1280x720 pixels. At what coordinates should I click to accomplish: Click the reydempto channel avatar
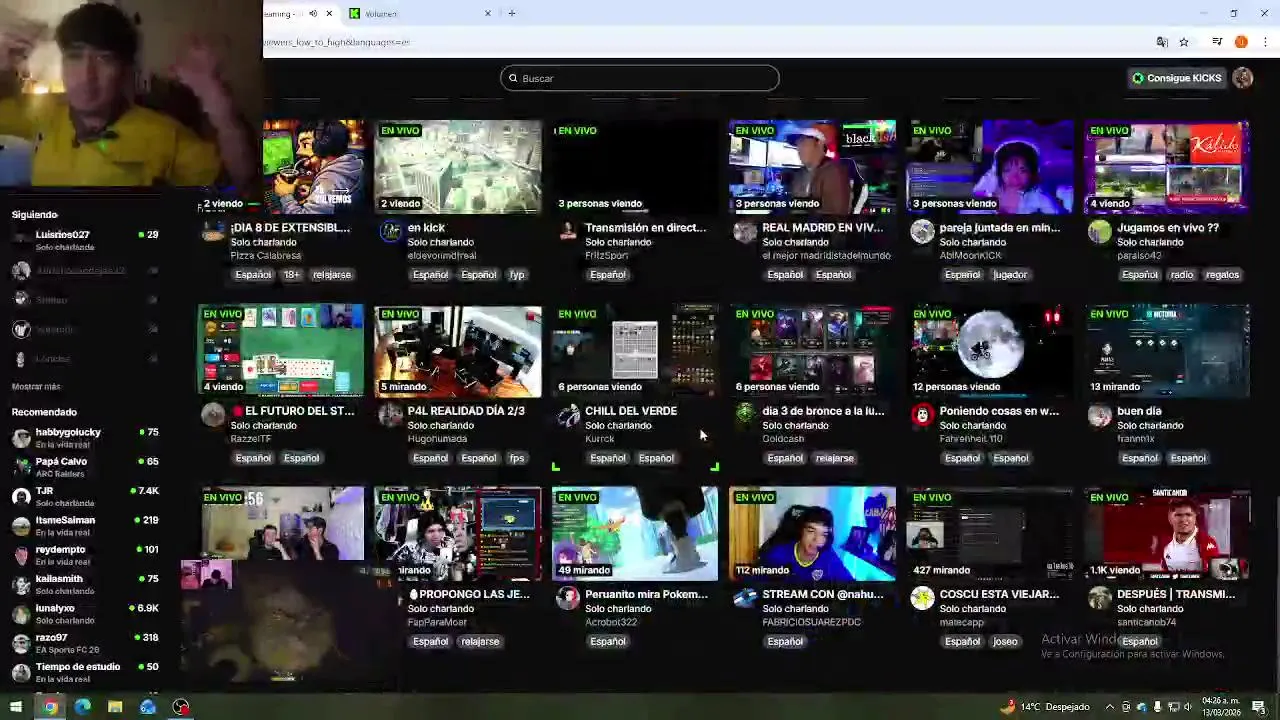tap(21, 555)
